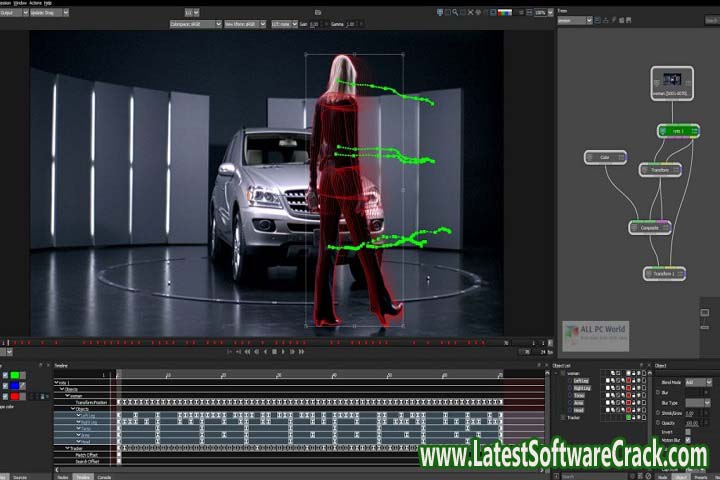Select the Transform:Position timeline track
Image resolution: width=720 pixels, height=480 pixels.
[x=91, y=402]
